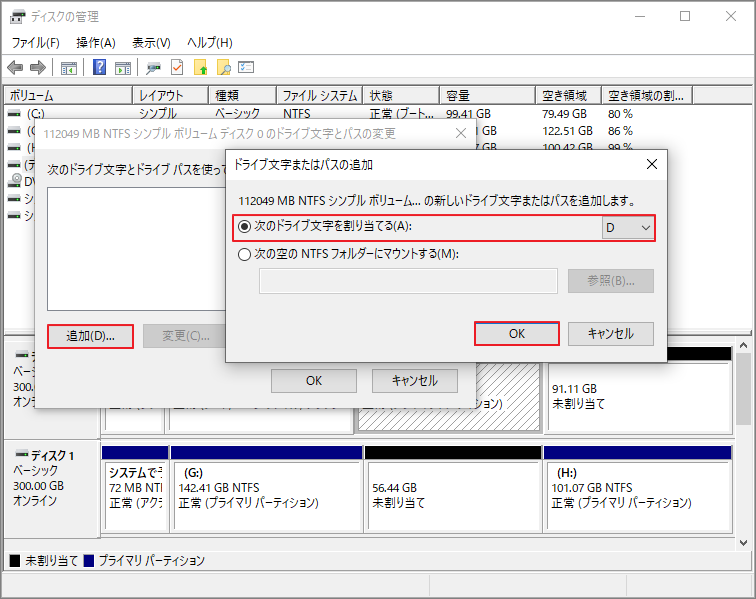Choose assign following drive letter radio
The height and width of the screenshot is (599, 756).
point(244,226)
